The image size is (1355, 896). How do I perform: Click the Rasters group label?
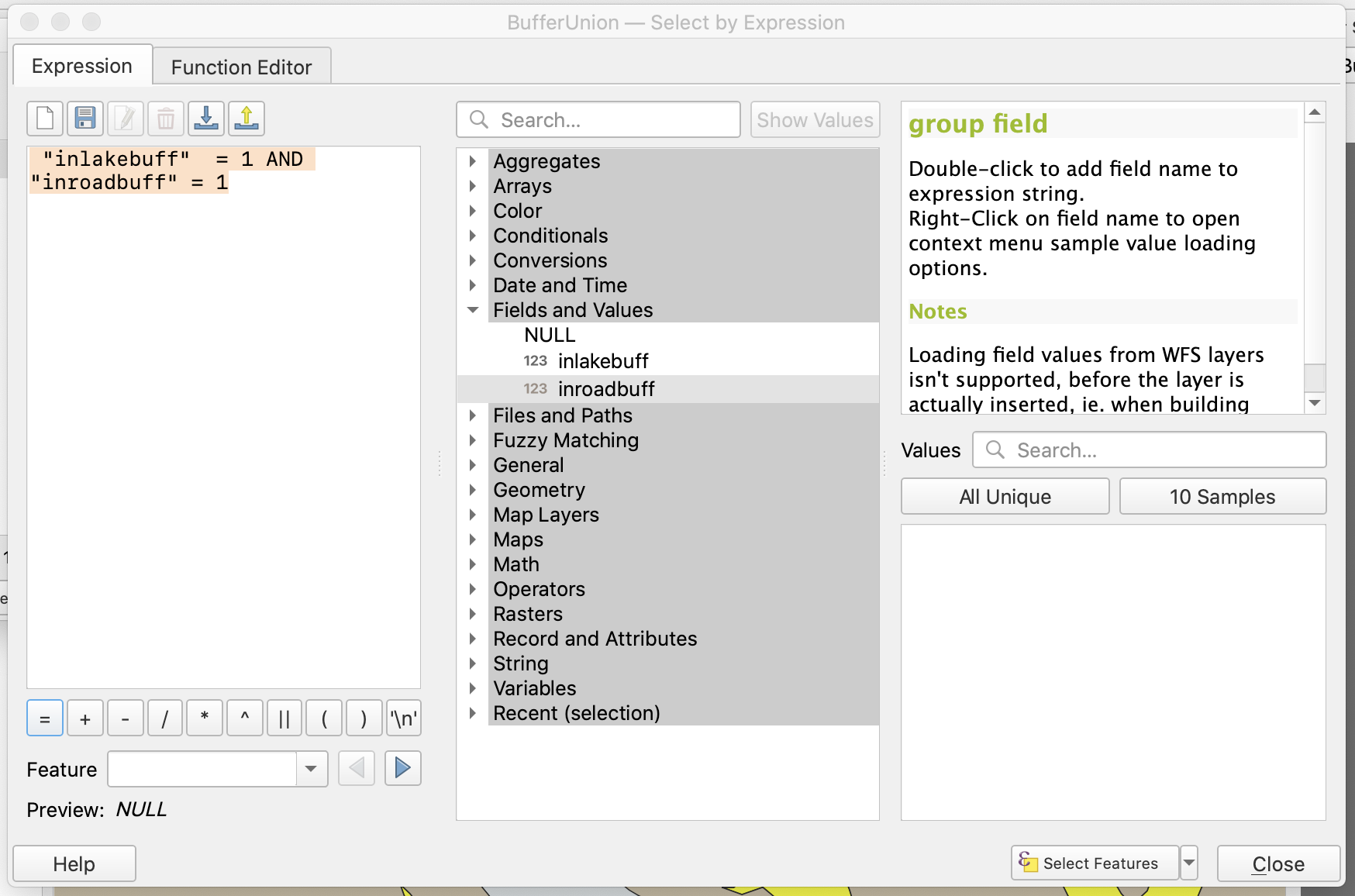(x=528, y=614)
